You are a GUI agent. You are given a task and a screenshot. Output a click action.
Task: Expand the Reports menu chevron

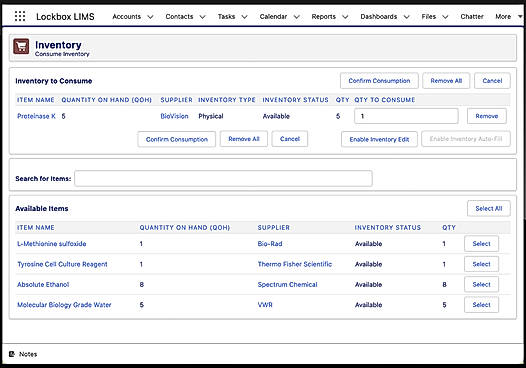[x=345, y=17]
